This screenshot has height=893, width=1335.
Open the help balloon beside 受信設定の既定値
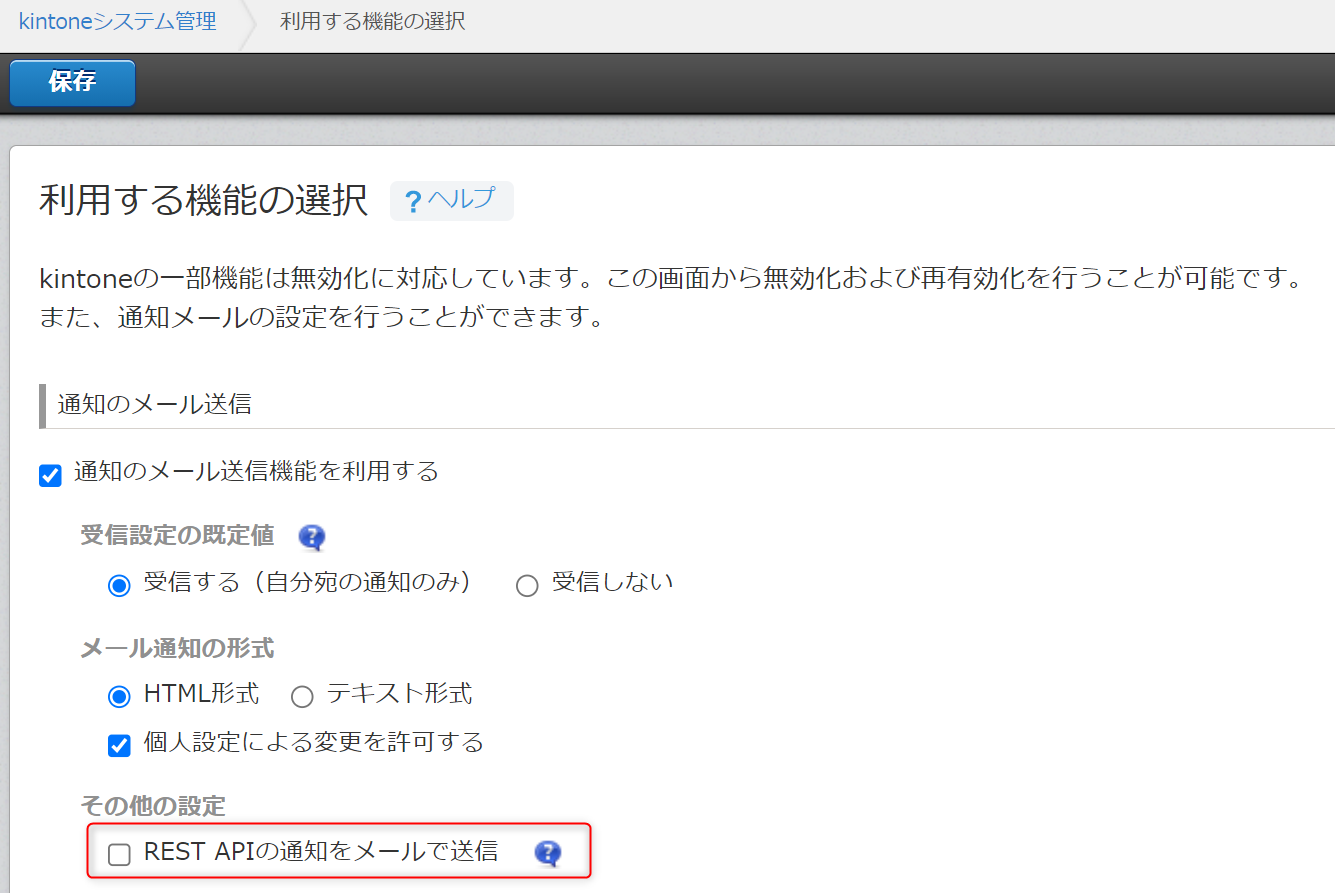click(x=311, y=537)
